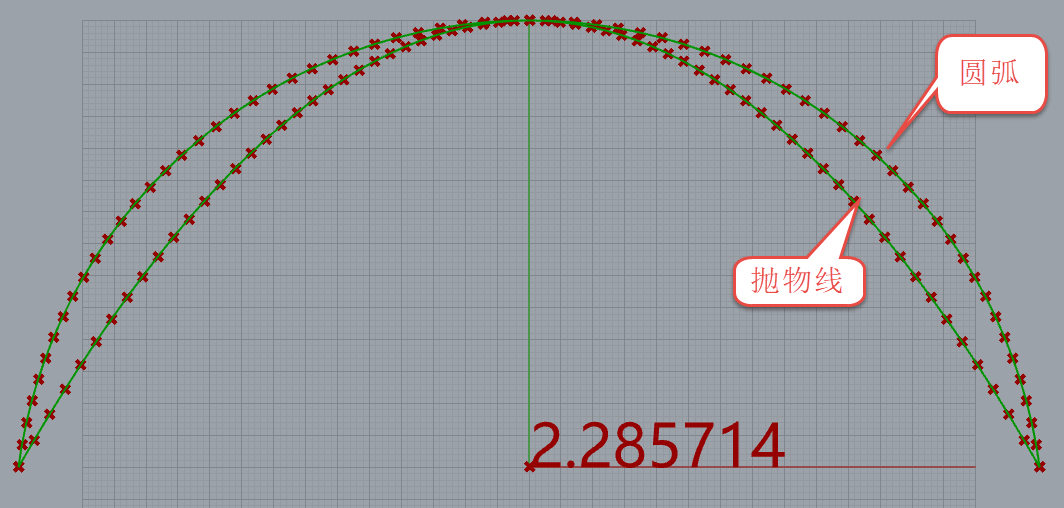The width and height of the screenshot is (1064, 508).
Task: Select the apex point where both curves meet
Action: (529, 20)
